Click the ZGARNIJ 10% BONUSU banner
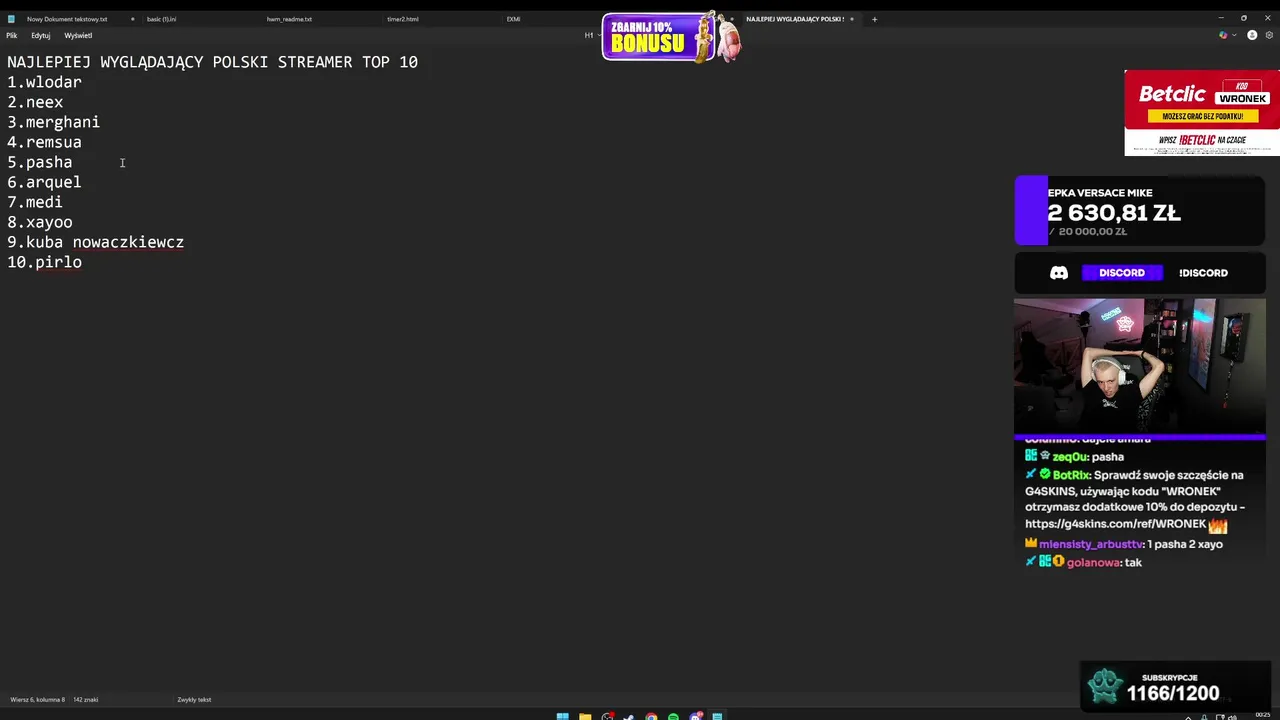 point(671,37)
